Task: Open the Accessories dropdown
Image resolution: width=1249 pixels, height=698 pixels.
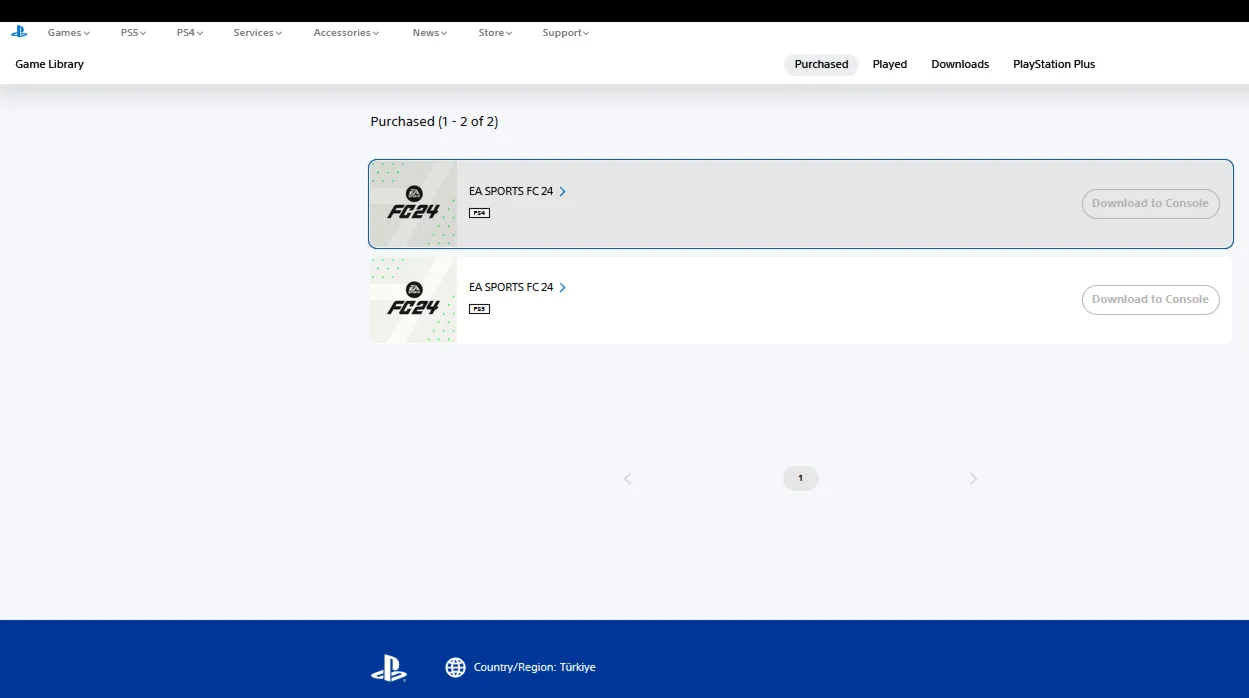Action: coord(346,33)
